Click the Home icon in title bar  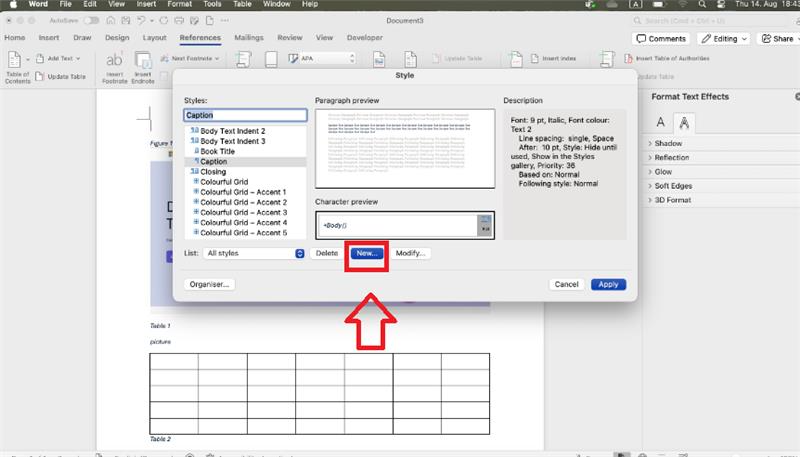[x=111, y=20]
